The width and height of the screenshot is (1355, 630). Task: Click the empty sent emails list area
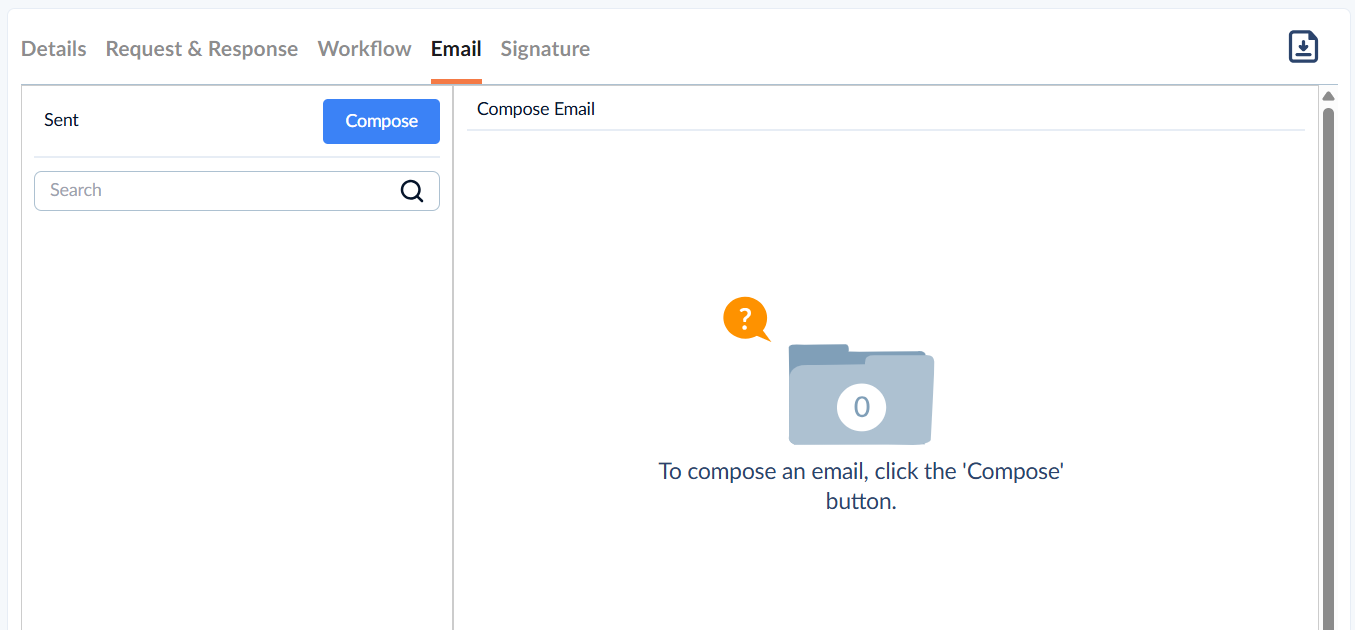tap(237, 420)
